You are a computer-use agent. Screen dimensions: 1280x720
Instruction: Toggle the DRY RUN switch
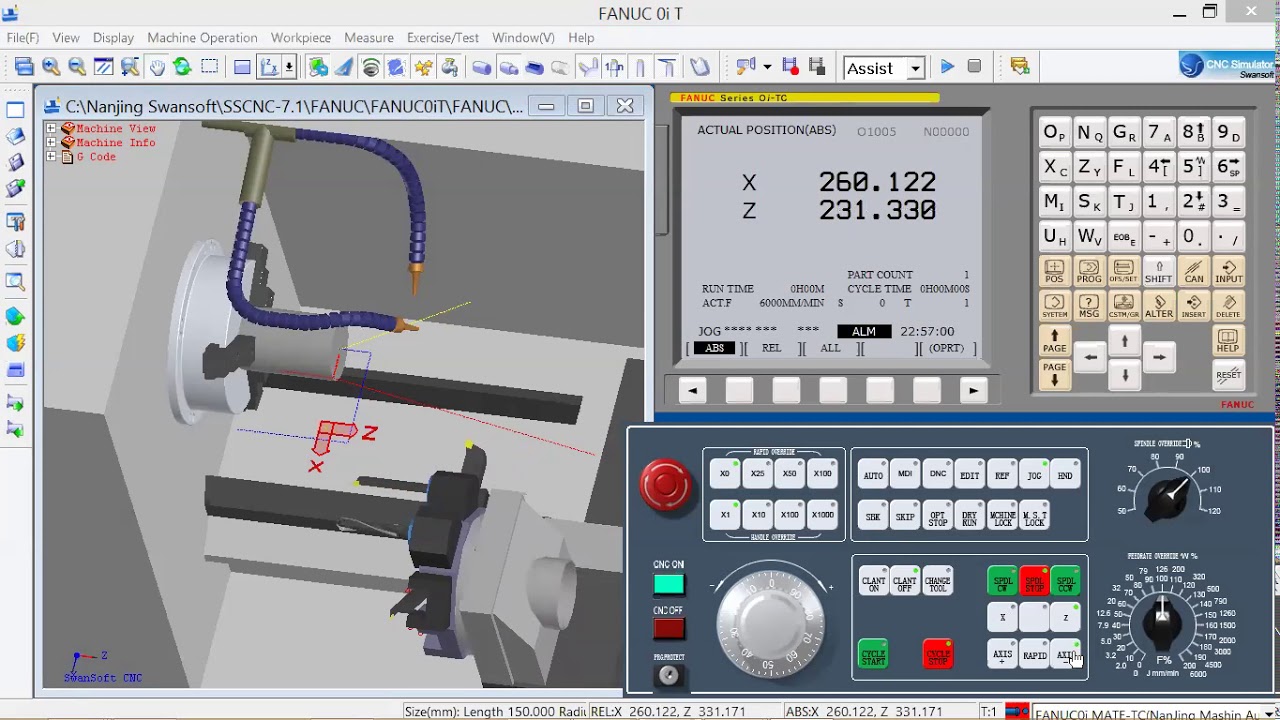[969, 516]
